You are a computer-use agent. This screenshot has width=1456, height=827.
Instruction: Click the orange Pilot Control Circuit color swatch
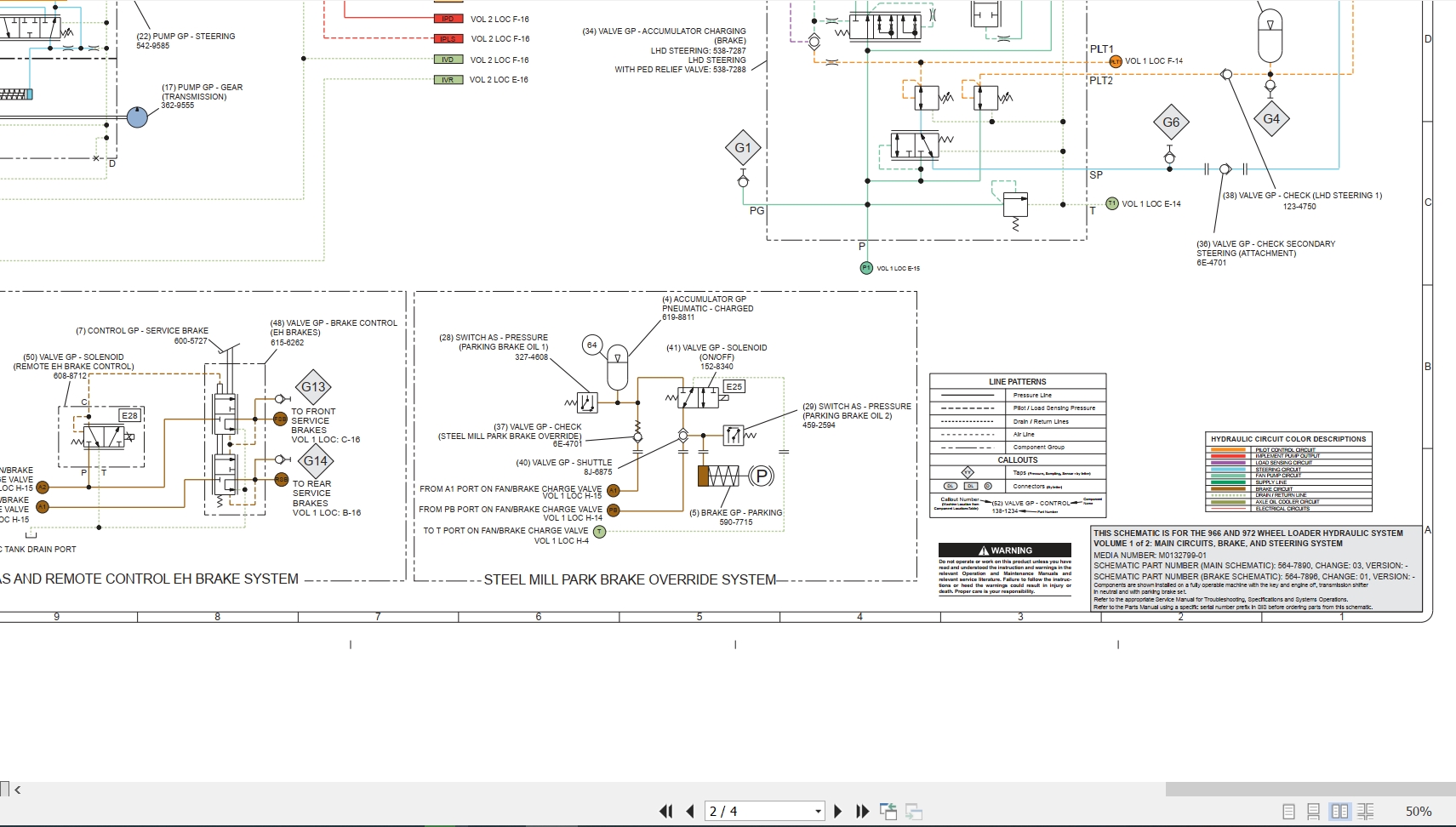point(1228,450)
